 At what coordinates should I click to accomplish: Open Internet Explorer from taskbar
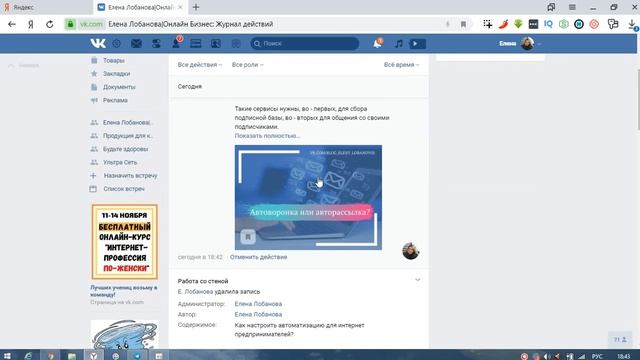[x=29, y=356]
